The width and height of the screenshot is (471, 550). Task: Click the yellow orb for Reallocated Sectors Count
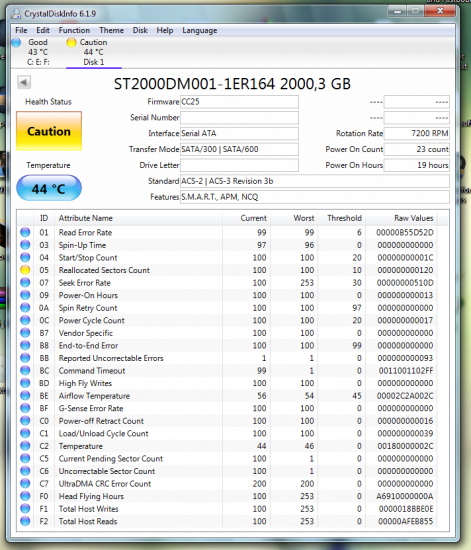(25, 270)
